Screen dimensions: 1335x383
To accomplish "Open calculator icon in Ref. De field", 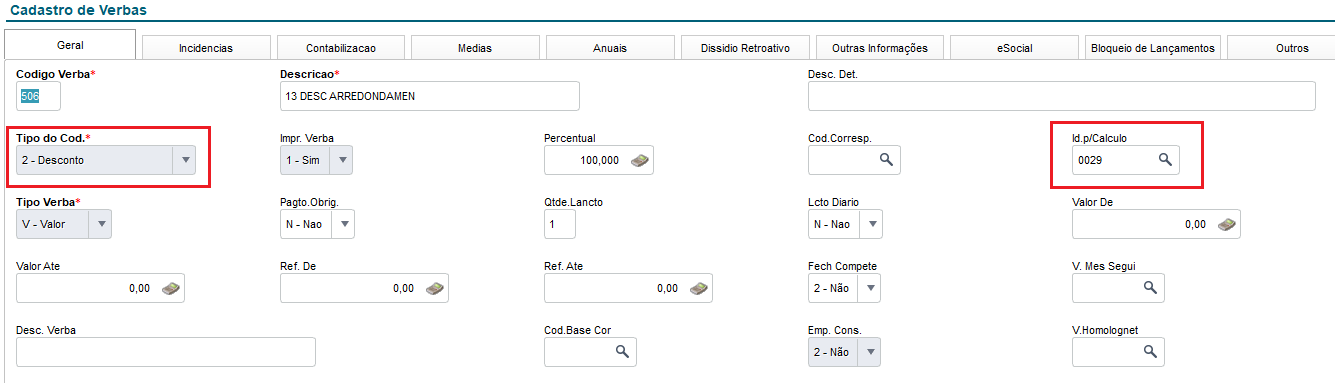I will coord(435,288).
